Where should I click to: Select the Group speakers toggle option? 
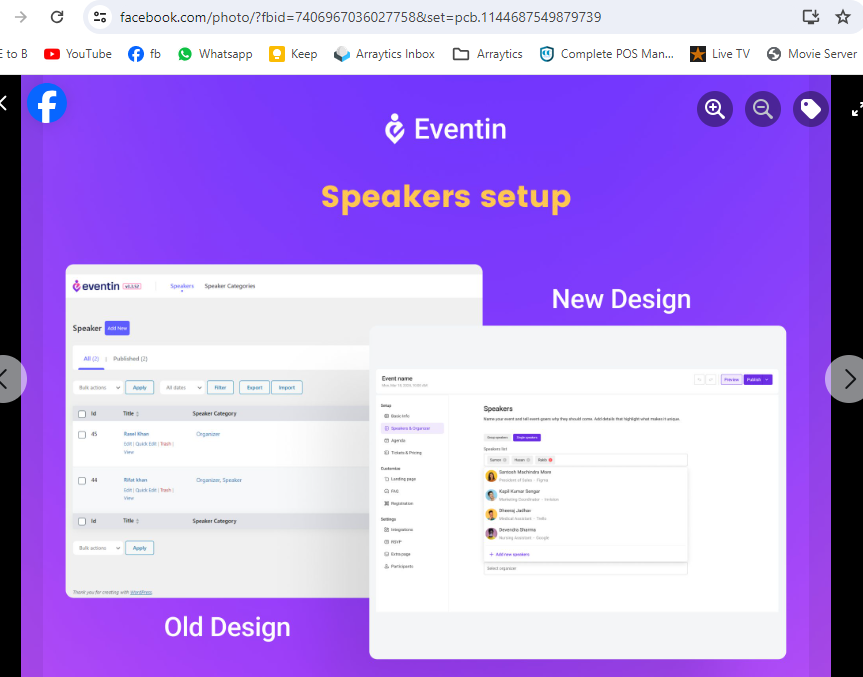pyautogui.click(x=497, y=438)
